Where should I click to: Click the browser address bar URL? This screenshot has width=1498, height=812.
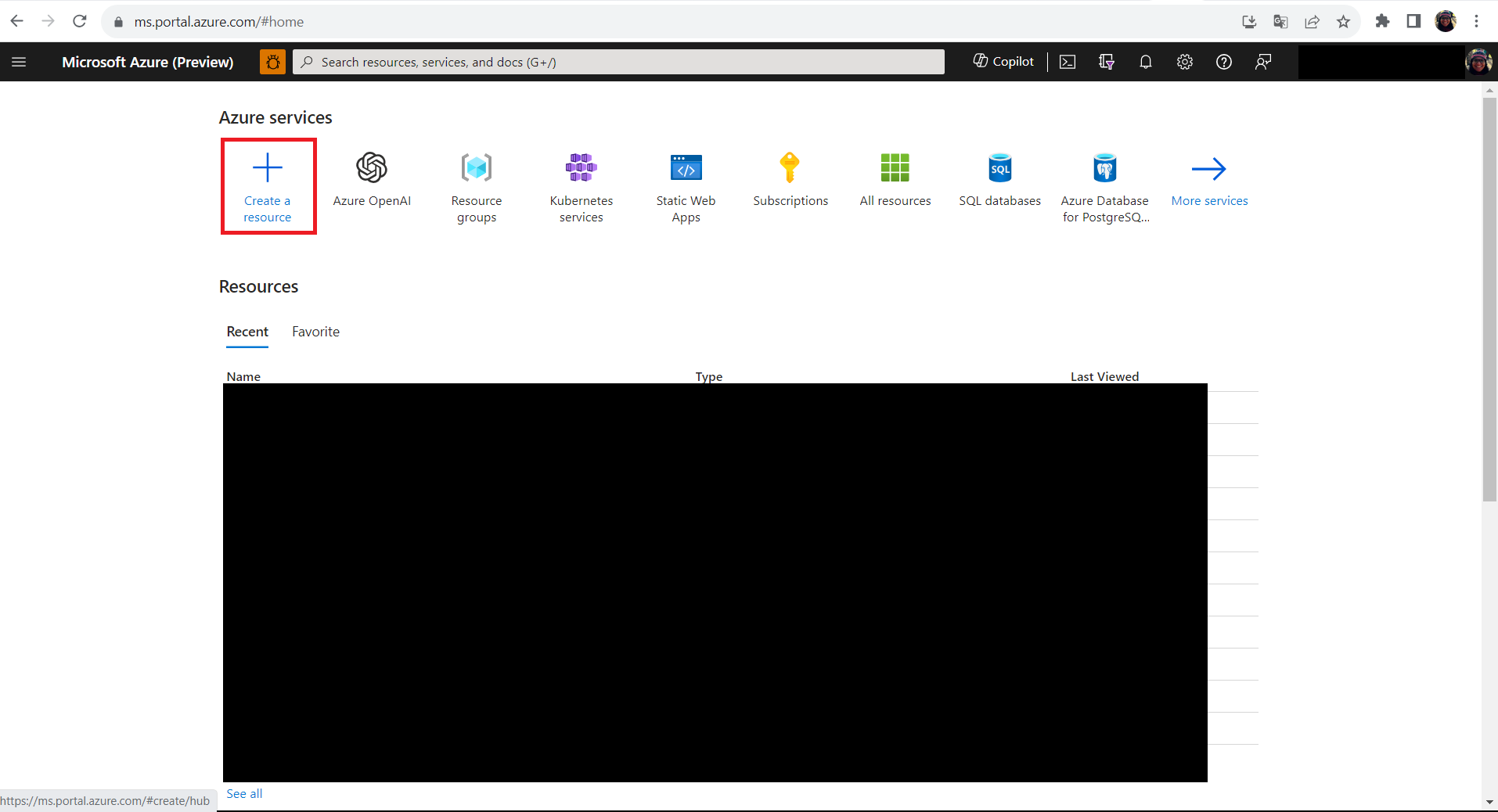click(219, 22)
